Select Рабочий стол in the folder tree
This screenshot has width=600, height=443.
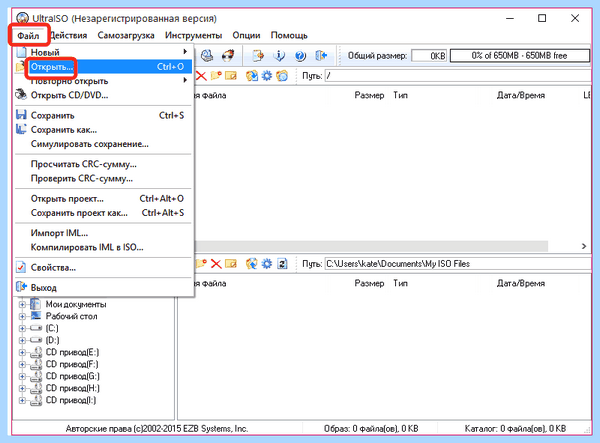tap(71, 316)
